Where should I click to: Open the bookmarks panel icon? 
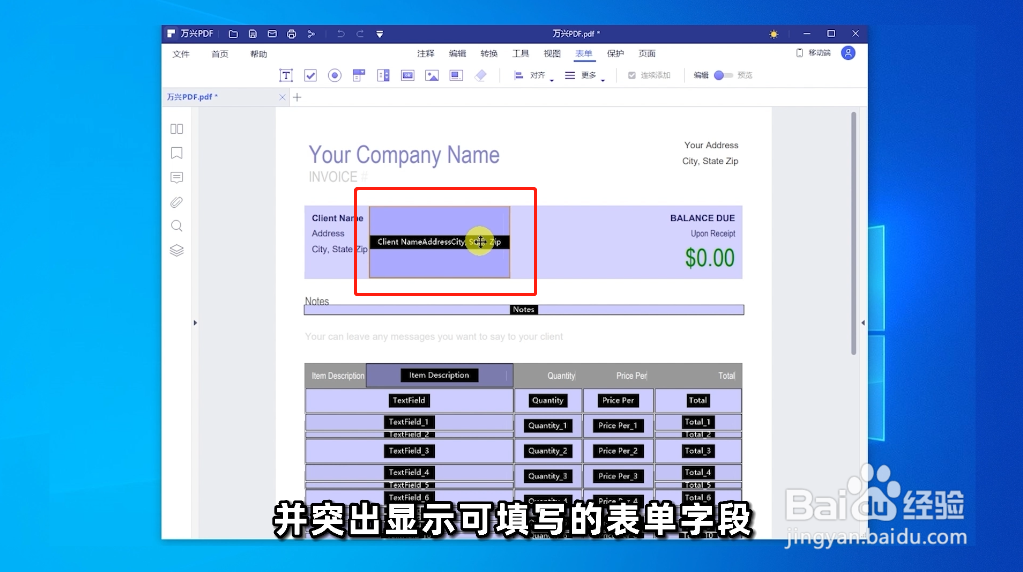pyautogui.click(x=177, y=153)
